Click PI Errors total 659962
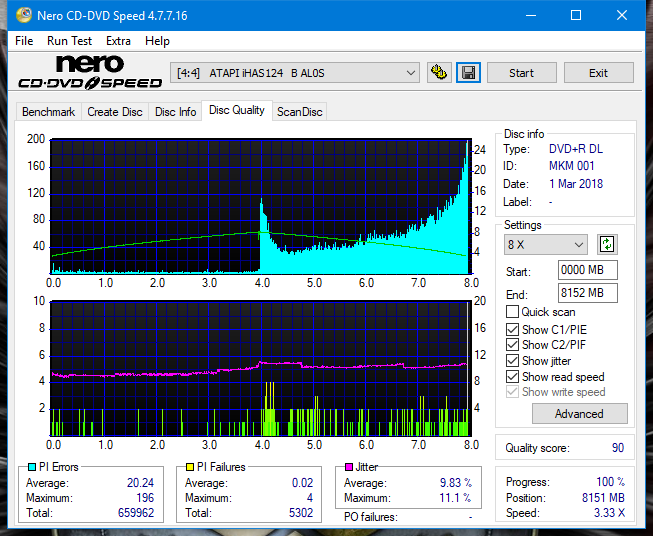 (x=136, y=512)
